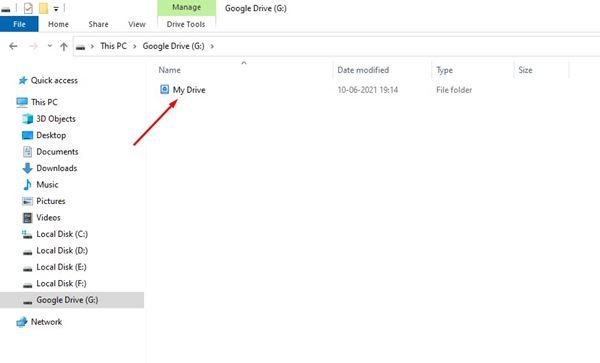This screenshot has width=600, height=363.
Task: Expand the chevron after This PC breadcrumb
Action: click(135, 46)
